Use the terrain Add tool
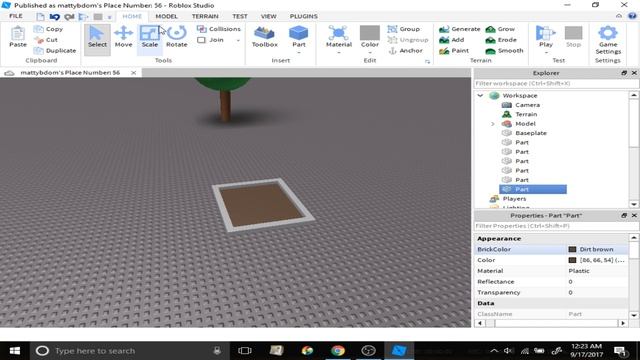The image size is (640, 360). 451,40
